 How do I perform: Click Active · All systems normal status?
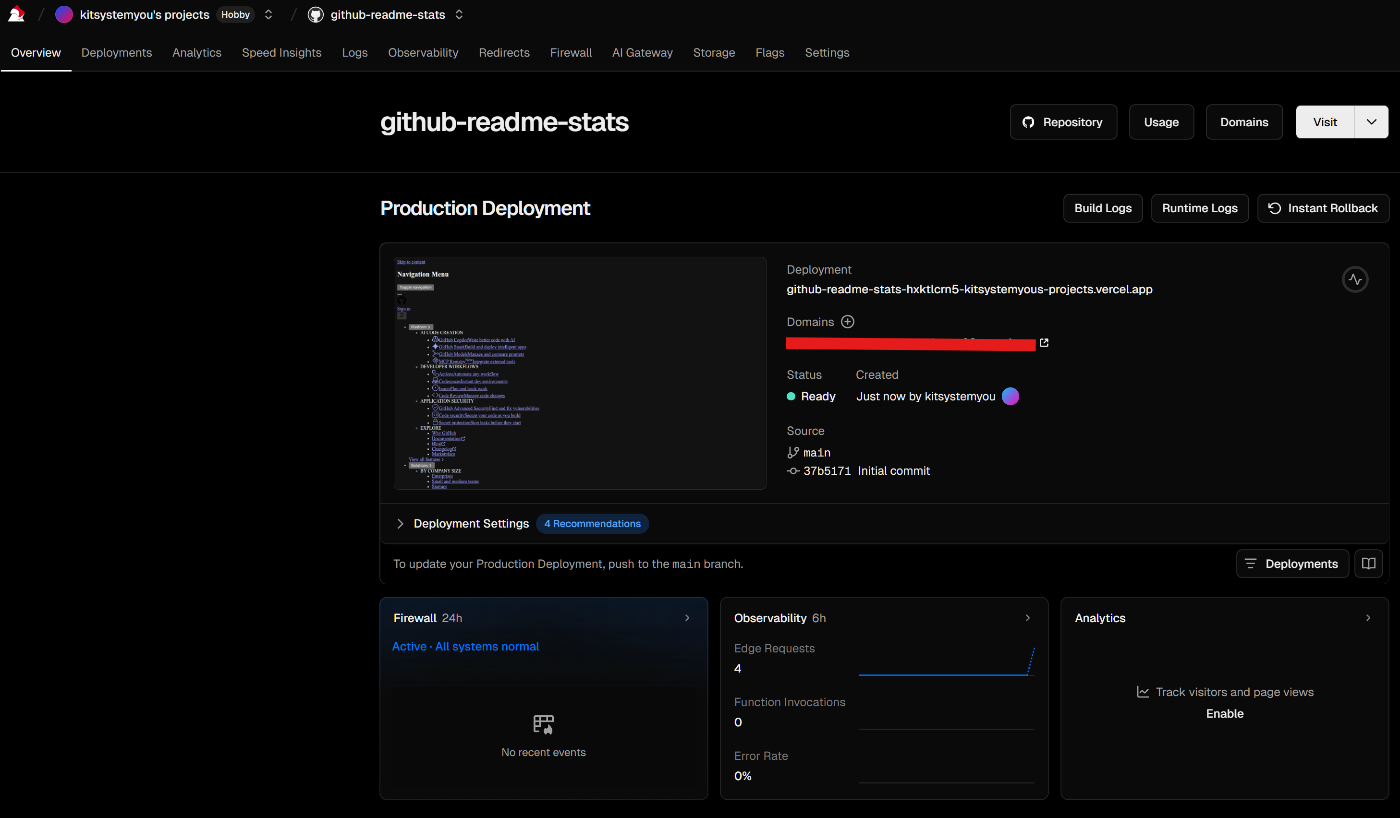point(465,647)
